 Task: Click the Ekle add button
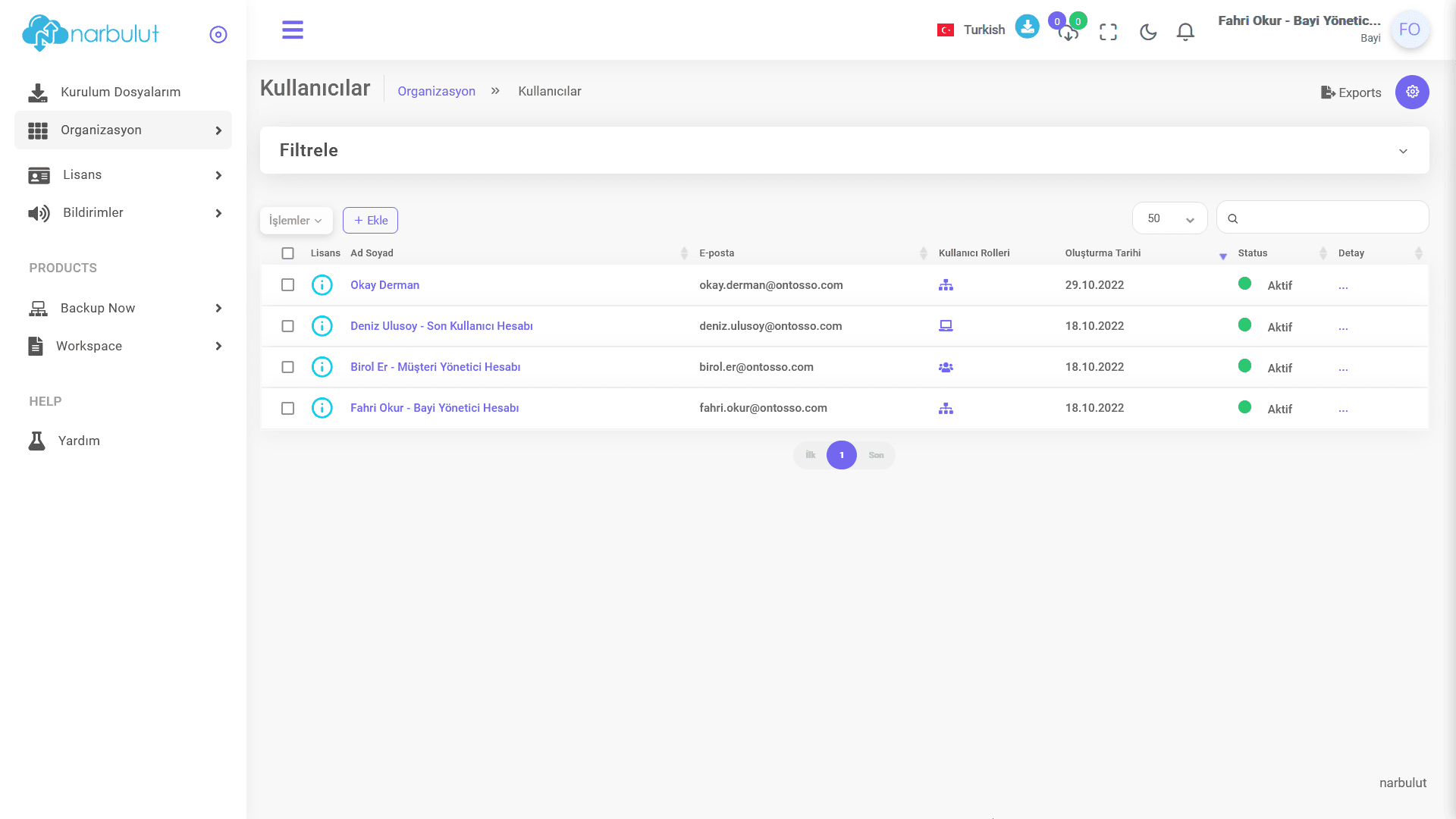click(370, 221)
